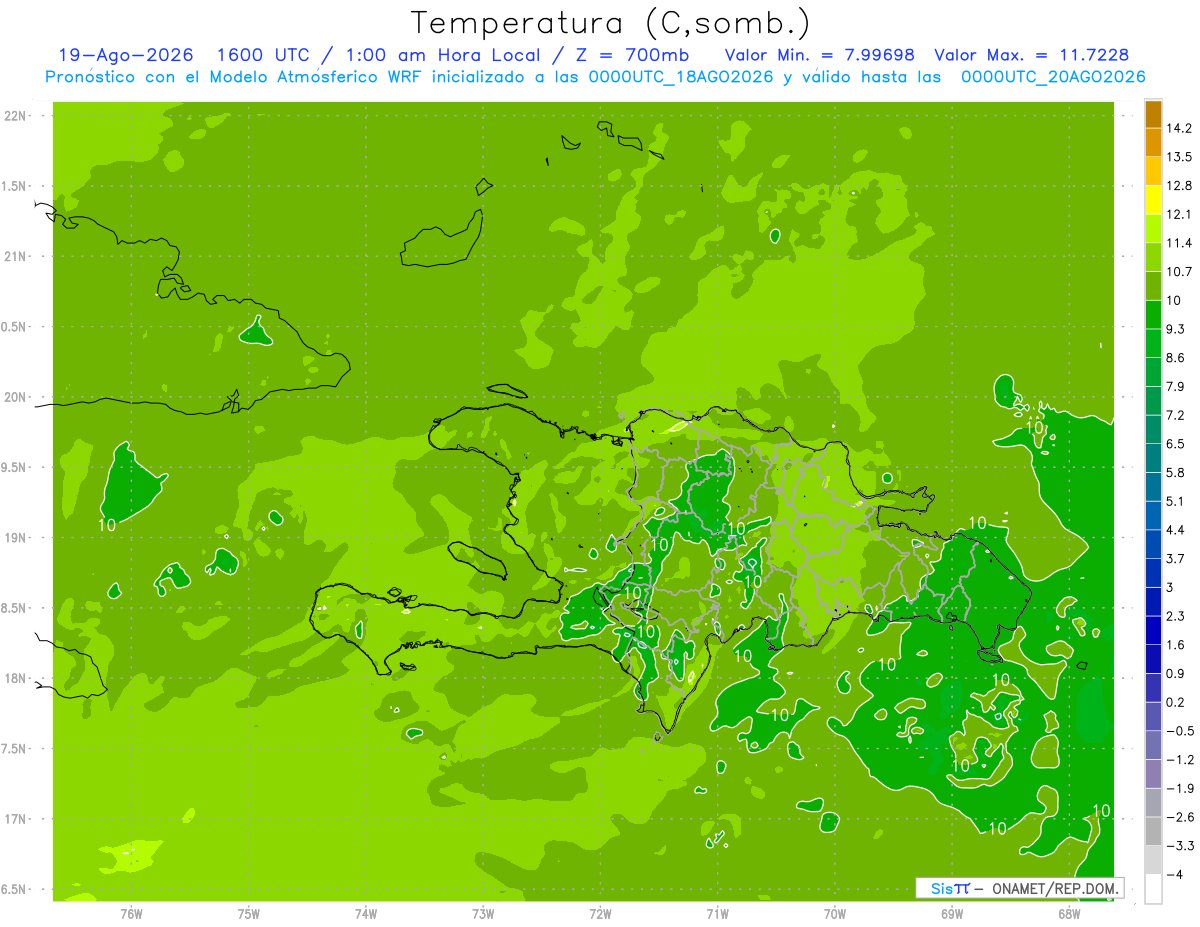Screen dimensions: 1200x927
Task: Pick the green swatch between 9.3 and 10
Action: 1153,315
